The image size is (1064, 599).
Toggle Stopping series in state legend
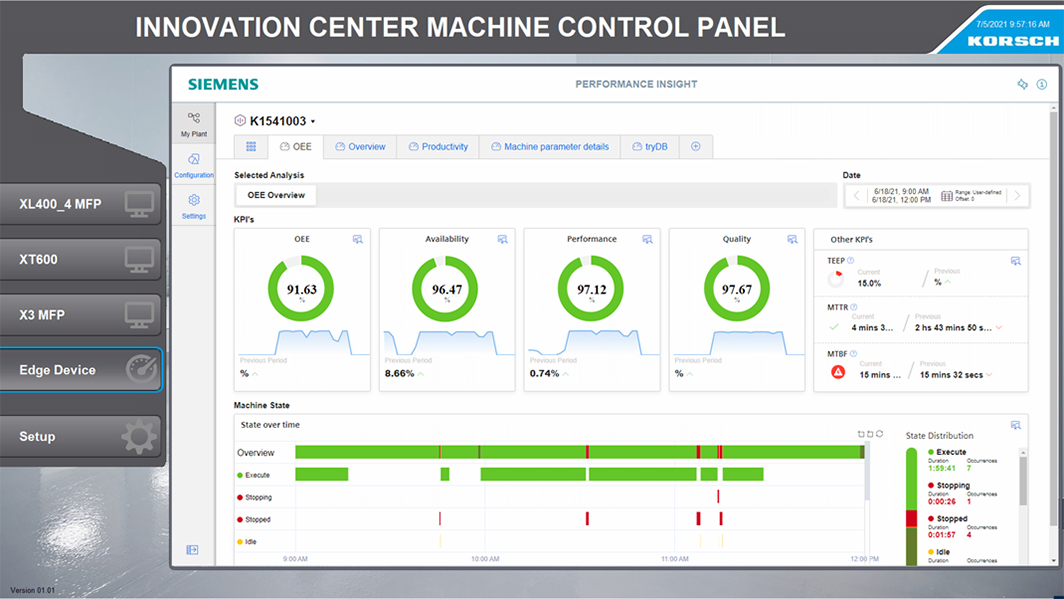click(x=254, y=497)
